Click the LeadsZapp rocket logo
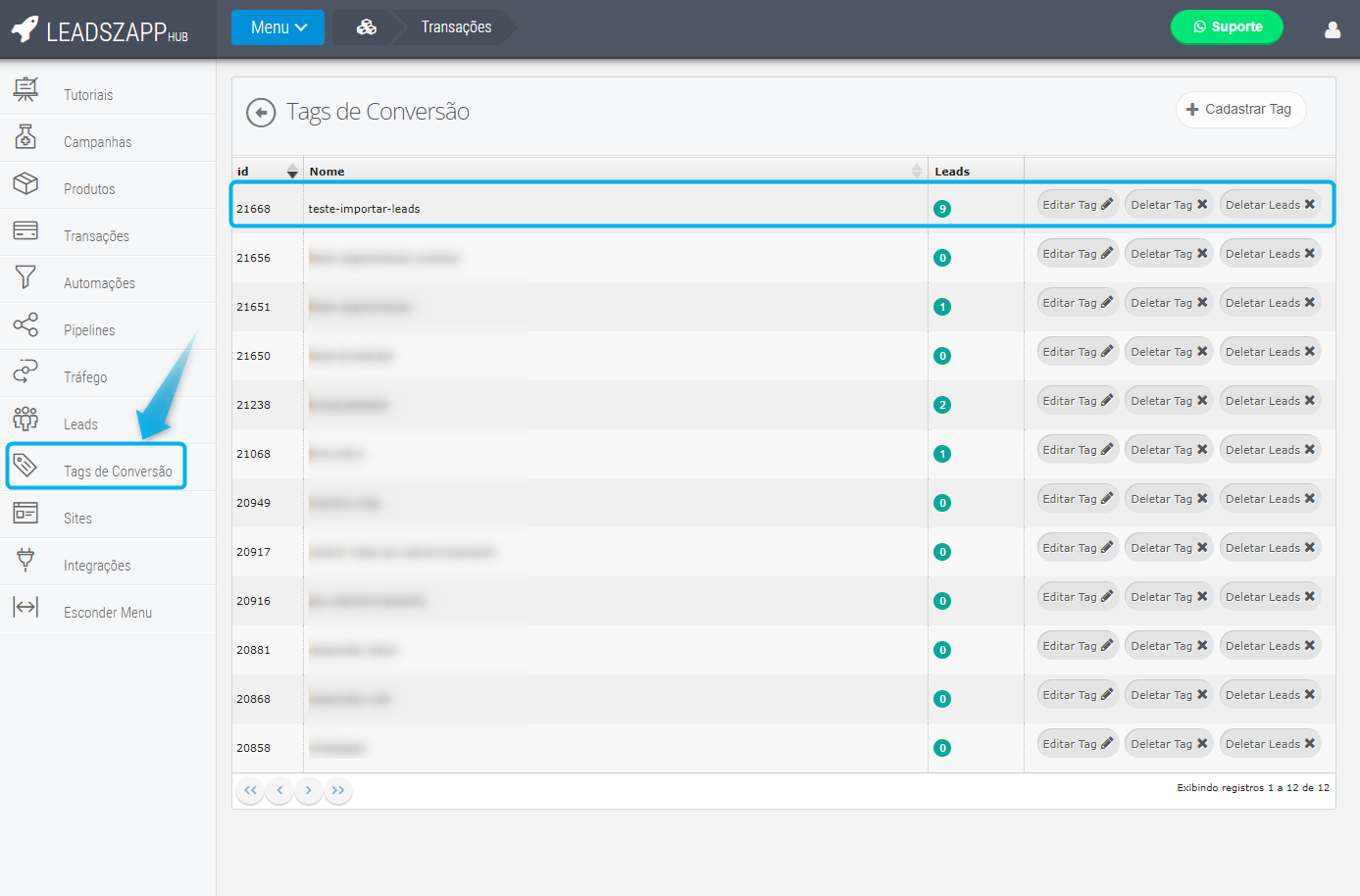The width and height of the screenshot is (1360, 896). [26, 29]
